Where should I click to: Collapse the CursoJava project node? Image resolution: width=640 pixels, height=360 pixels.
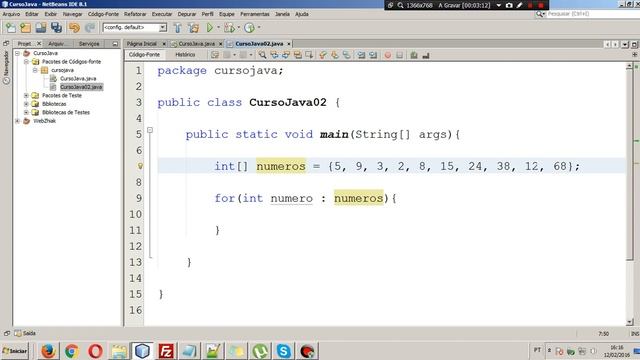coord(18,53)
